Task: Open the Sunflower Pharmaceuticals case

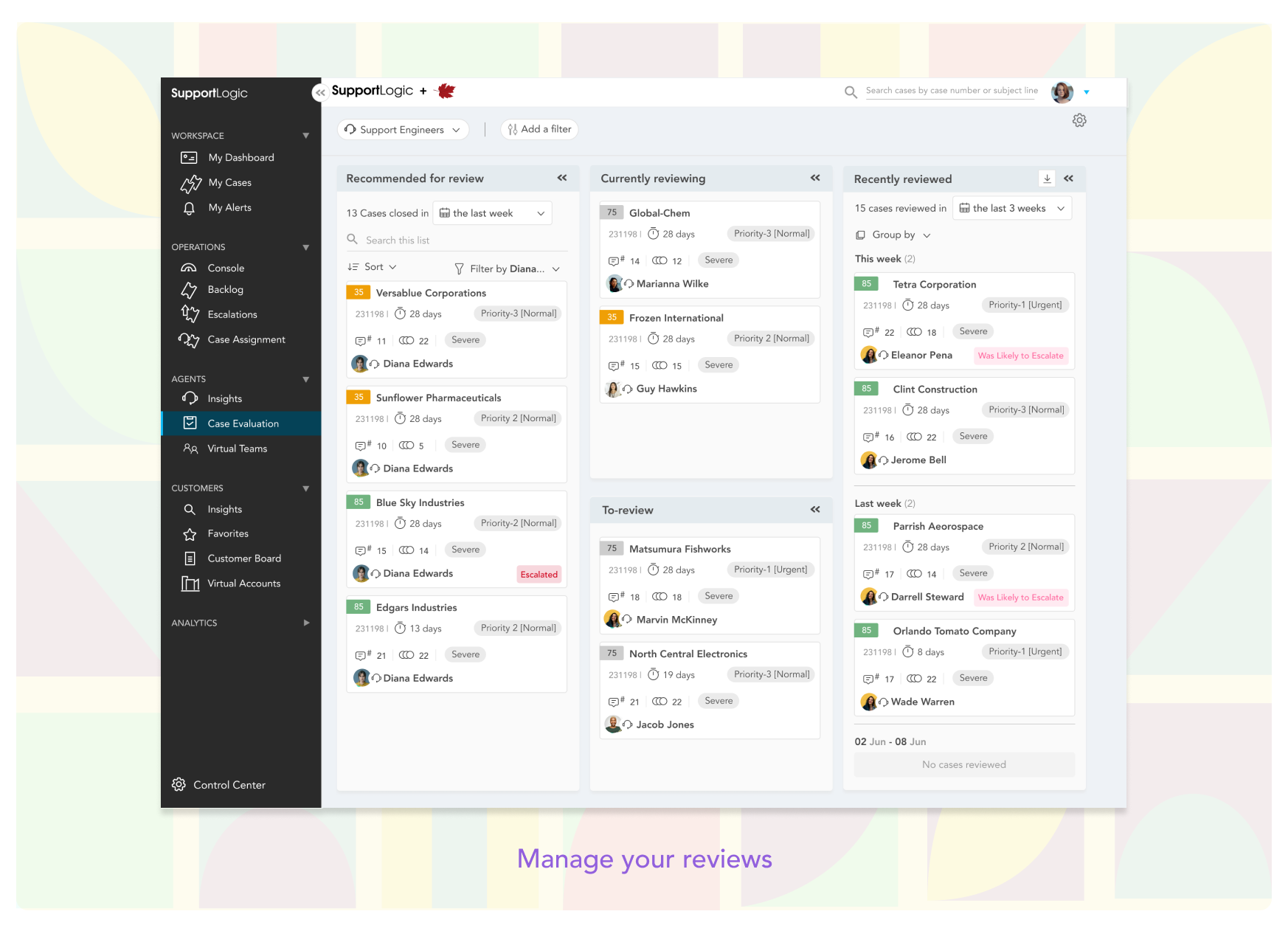Action: (x=456, y=435)
